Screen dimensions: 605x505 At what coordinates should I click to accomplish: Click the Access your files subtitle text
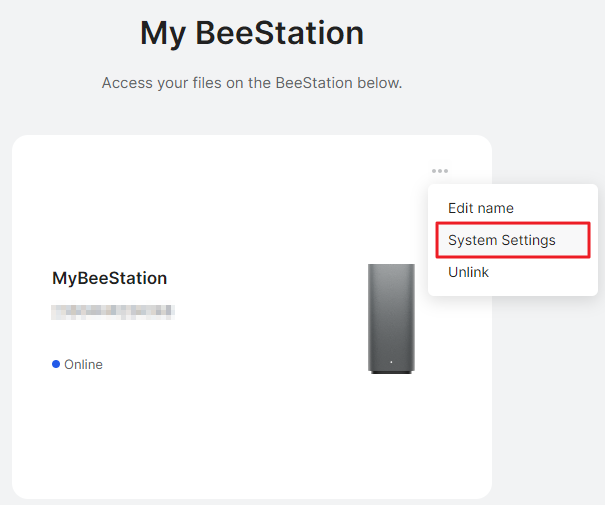click(x=252, y=83)
